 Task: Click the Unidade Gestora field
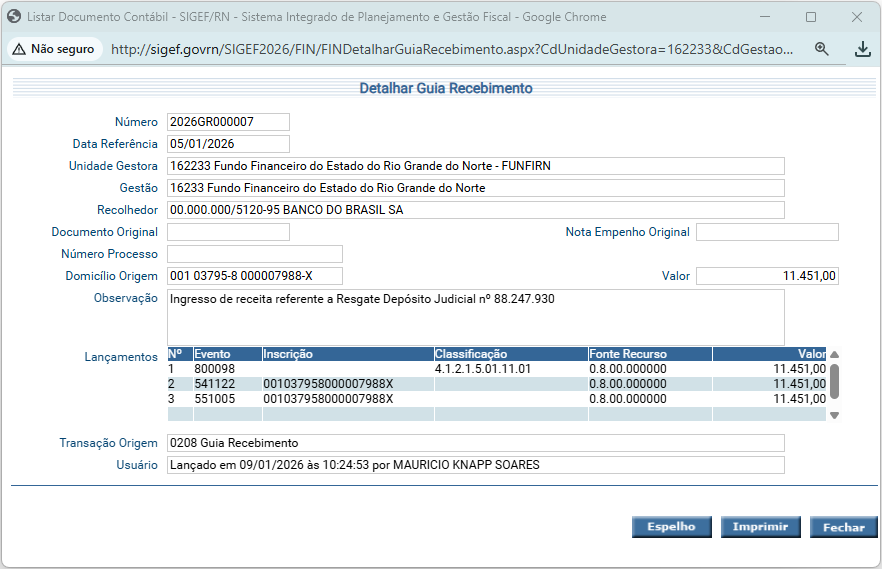click(475, 166)
